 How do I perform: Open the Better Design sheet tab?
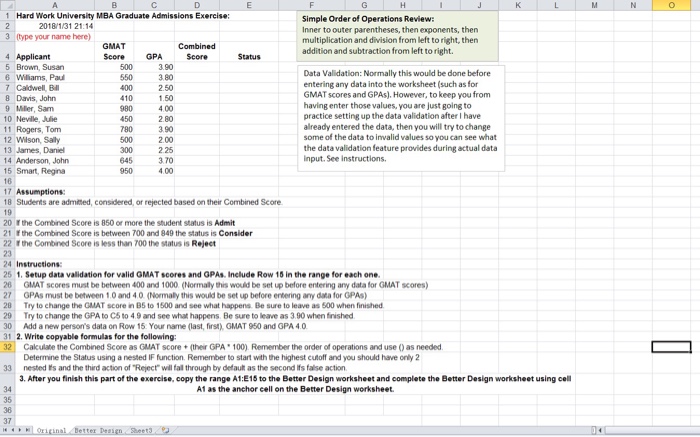[98, 431]
